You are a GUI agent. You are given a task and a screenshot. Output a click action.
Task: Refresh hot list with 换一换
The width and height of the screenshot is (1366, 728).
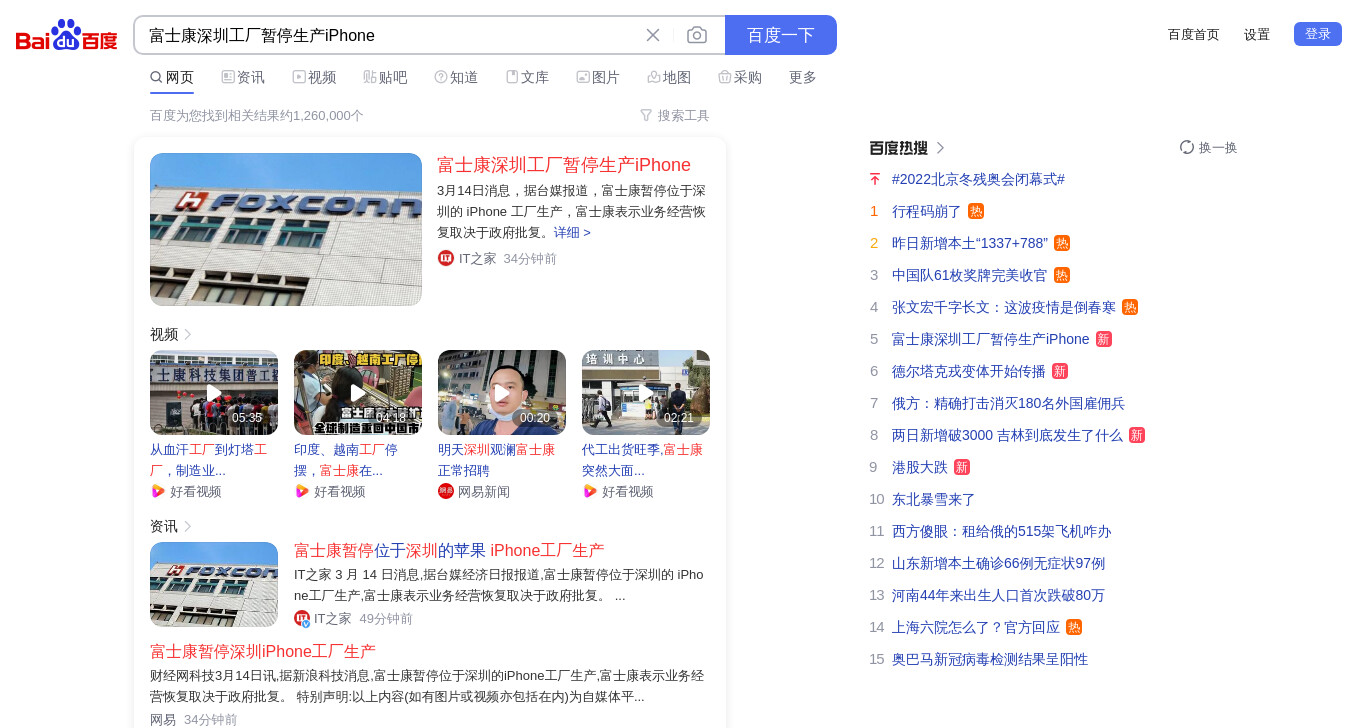click(x=1209, y=147)
